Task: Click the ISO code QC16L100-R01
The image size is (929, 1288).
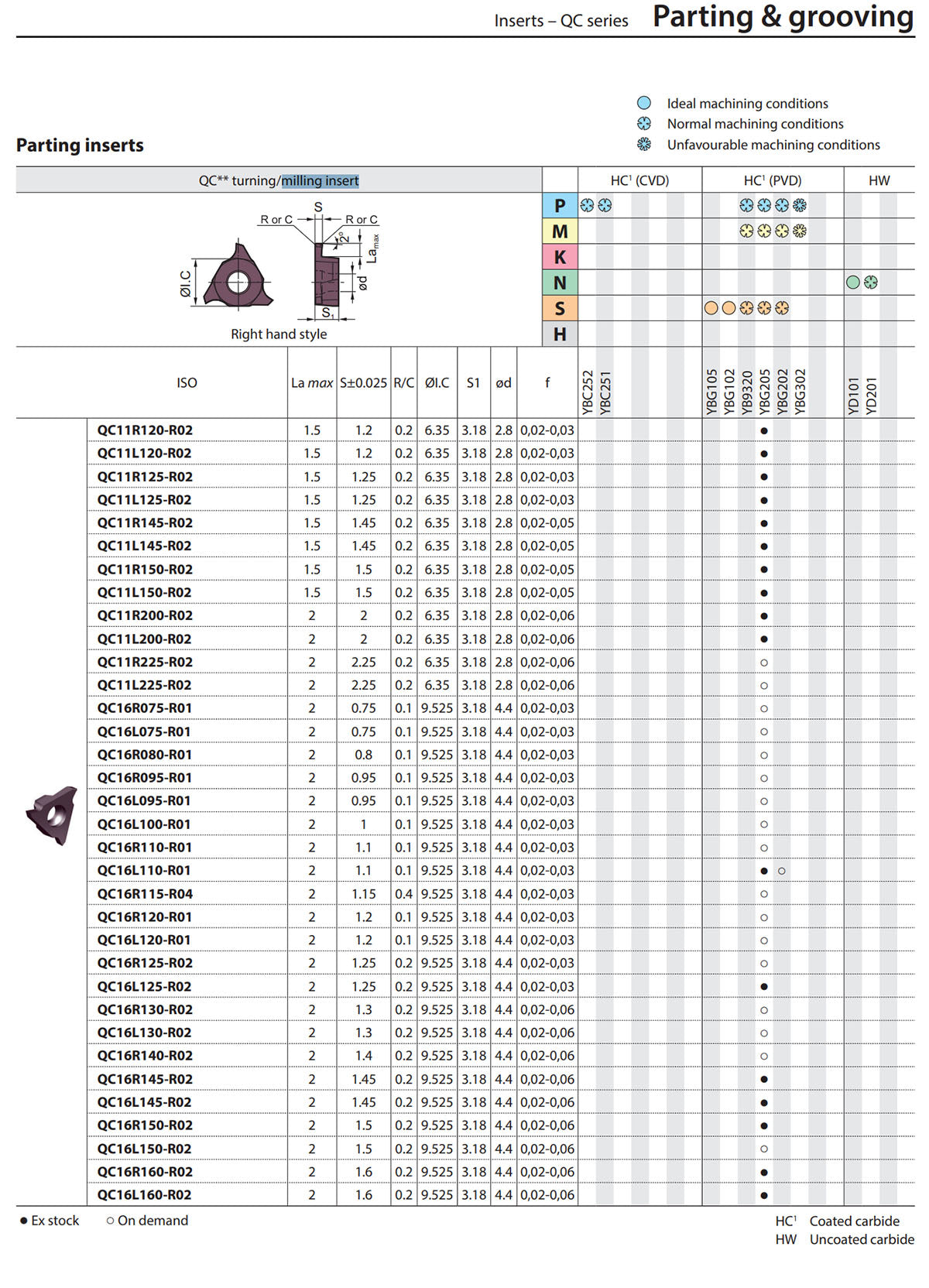Action: 145,824
